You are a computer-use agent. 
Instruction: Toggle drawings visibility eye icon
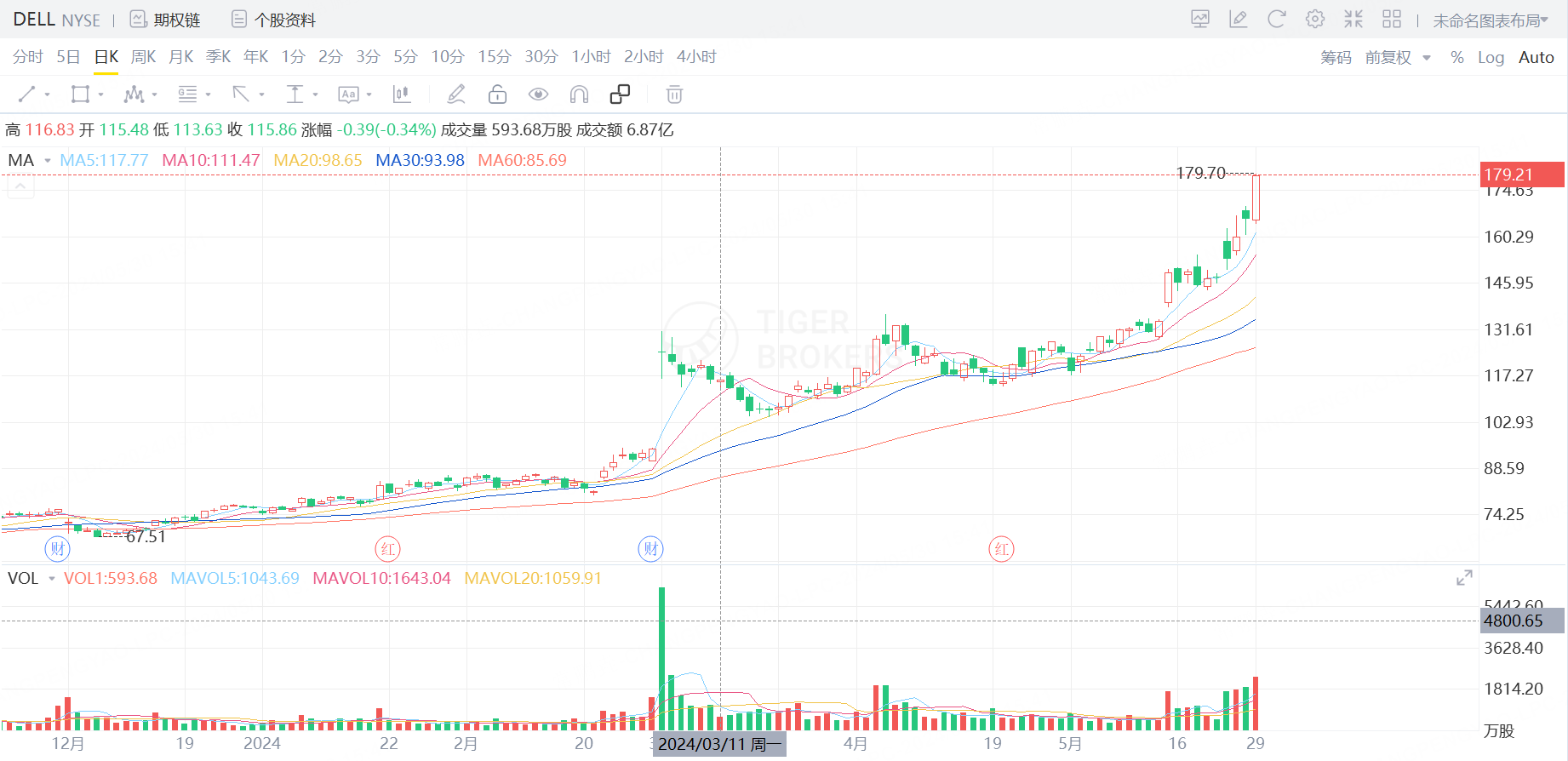click(538, 94)
